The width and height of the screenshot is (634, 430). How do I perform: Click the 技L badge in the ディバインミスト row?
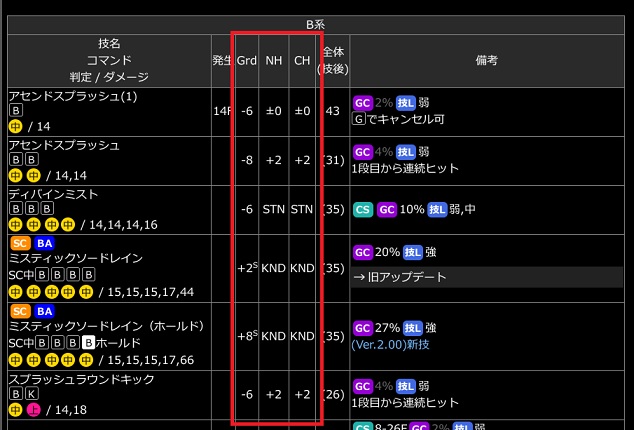pyautogui.click(x=439, y=210)
